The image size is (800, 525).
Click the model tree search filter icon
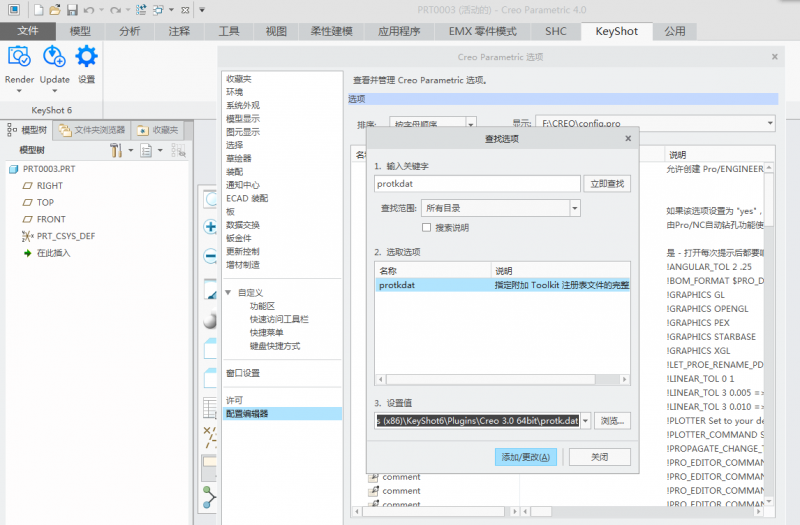tap(178, 150)
